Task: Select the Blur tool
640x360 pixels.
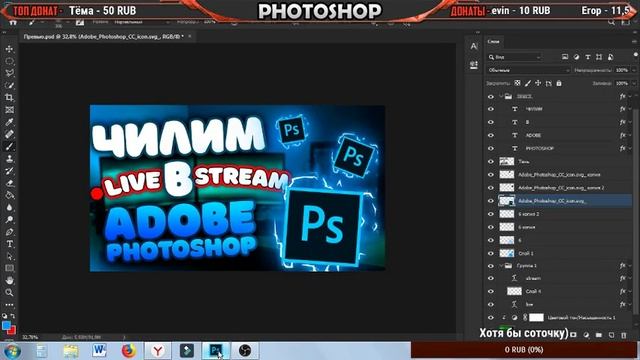Action: (9, 207)
